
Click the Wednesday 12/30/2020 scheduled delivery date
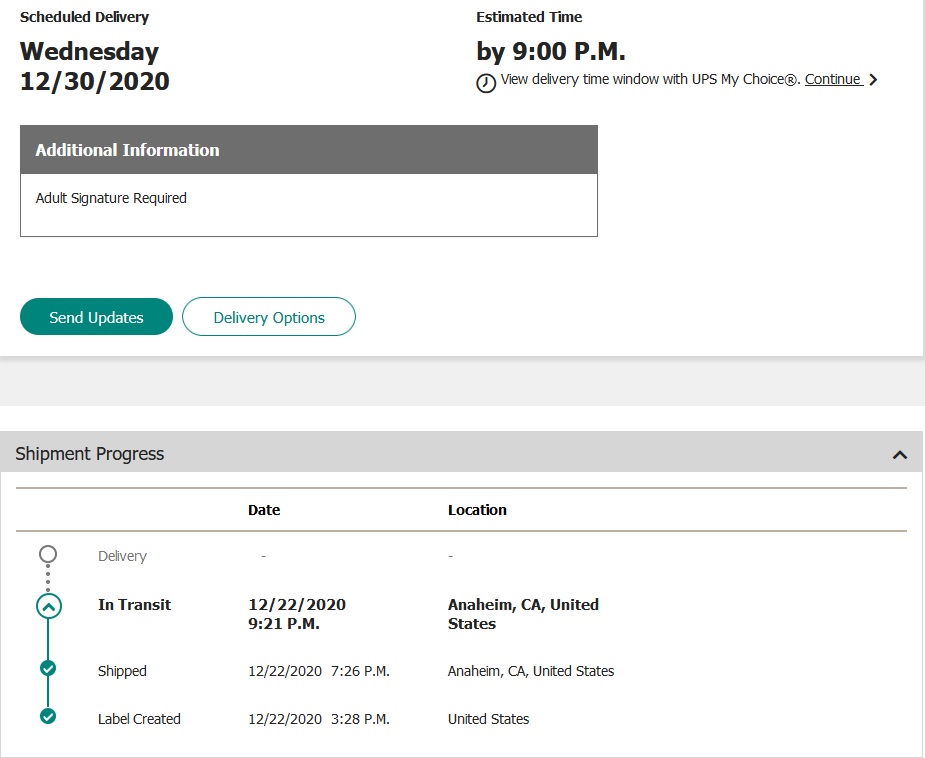pos(95,66)
